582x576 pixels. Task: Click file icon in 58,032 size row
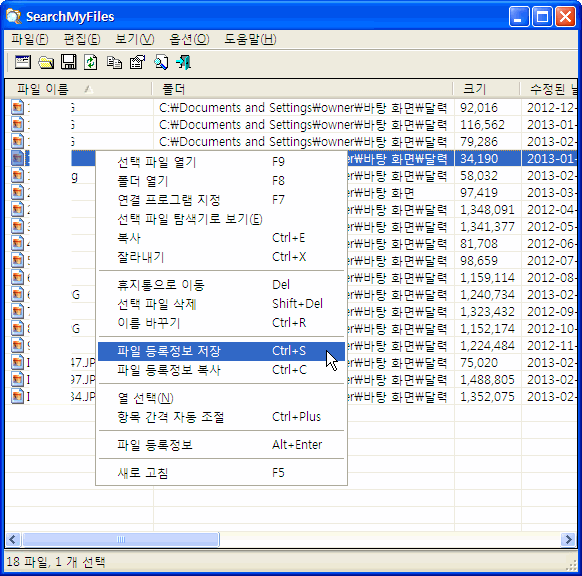coord(17,175)
